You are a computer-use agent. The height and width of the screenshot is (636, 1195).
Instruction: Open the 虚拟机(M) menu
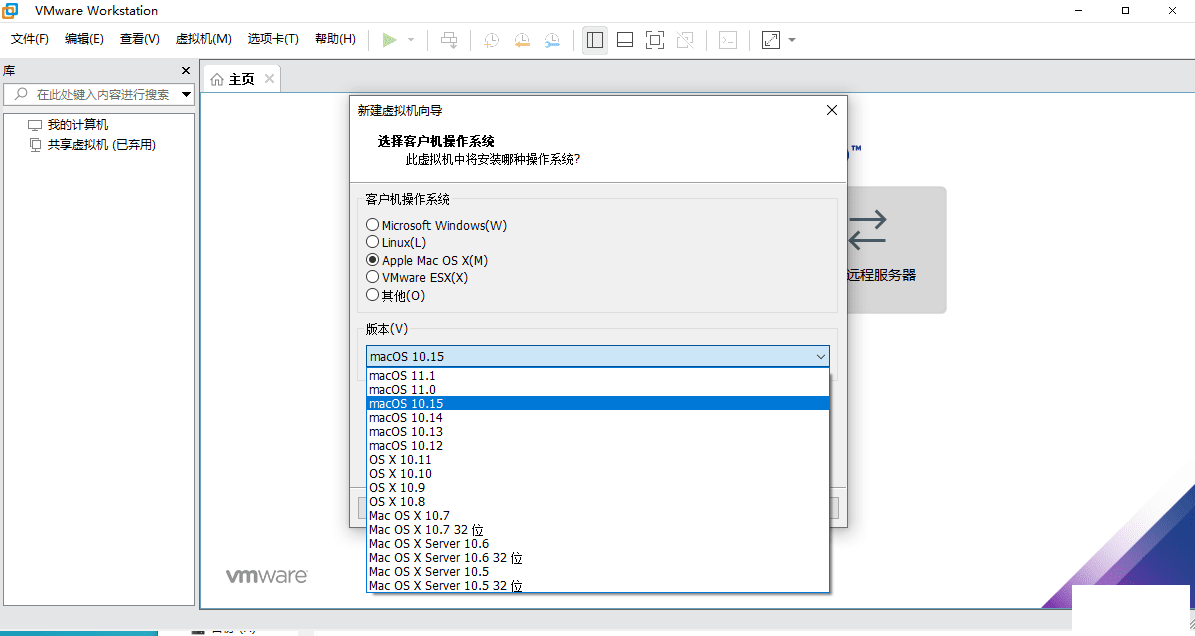pos(203,39)
